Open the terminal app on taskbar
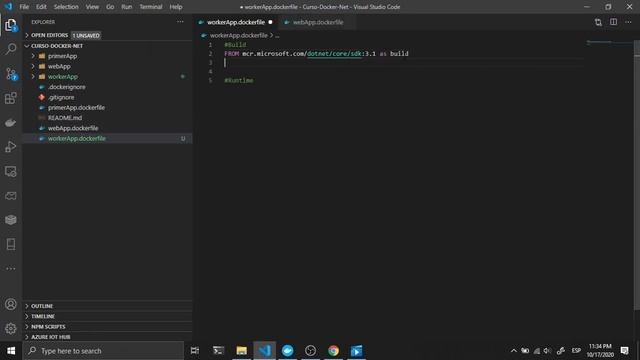 [218, 351]
